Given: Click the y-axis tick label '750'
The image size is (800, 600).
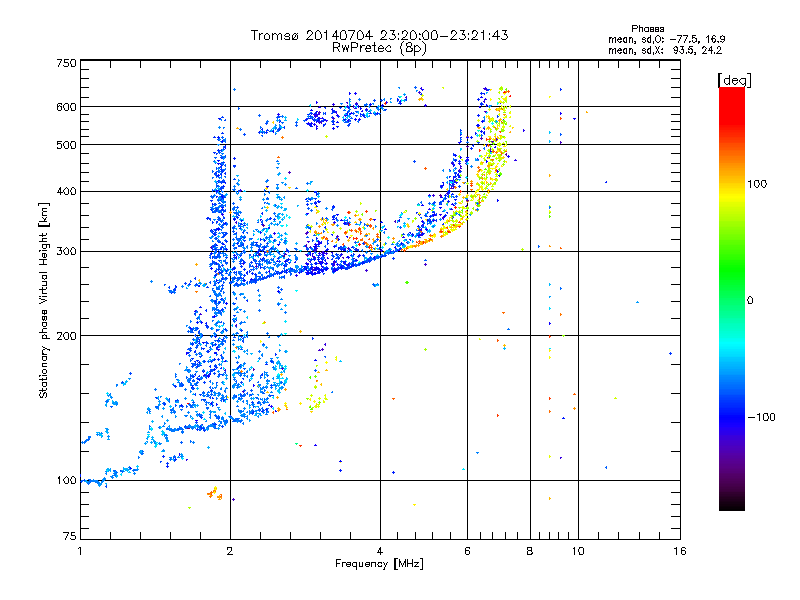Looking at the screenshot, I should pyautogui.click(x=66, y=63).
